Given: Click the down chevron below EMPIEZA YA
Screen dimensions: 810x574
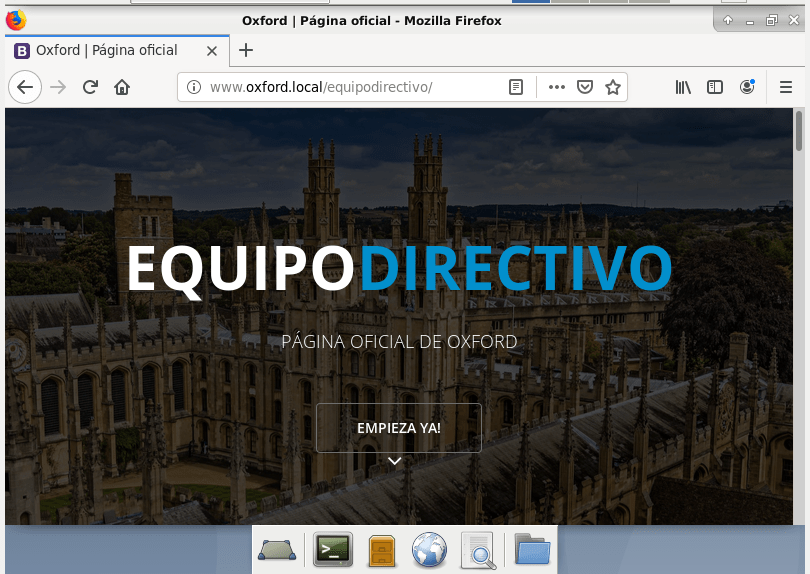Looking at the screenshot, I should (x=395, y=461).
